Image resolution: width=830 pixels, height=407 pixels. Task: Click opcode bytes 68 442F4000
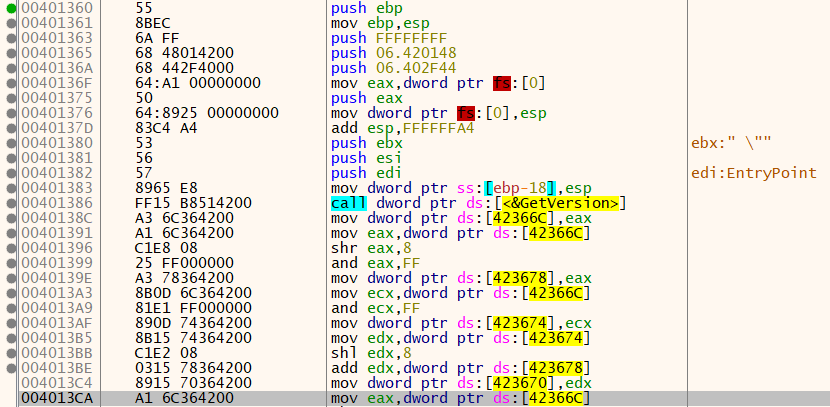pyautogui.click(x=184, y=68)
